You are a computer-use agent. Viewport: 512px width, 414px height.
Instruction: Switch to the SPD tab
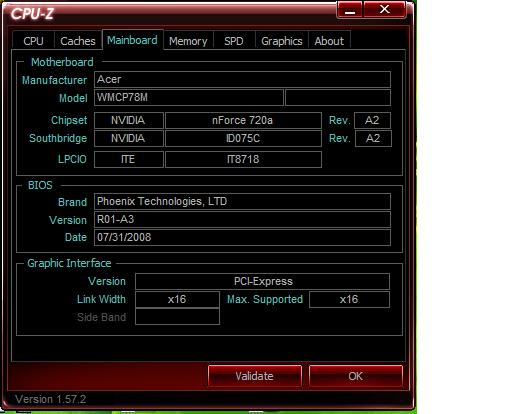point(234,41)
